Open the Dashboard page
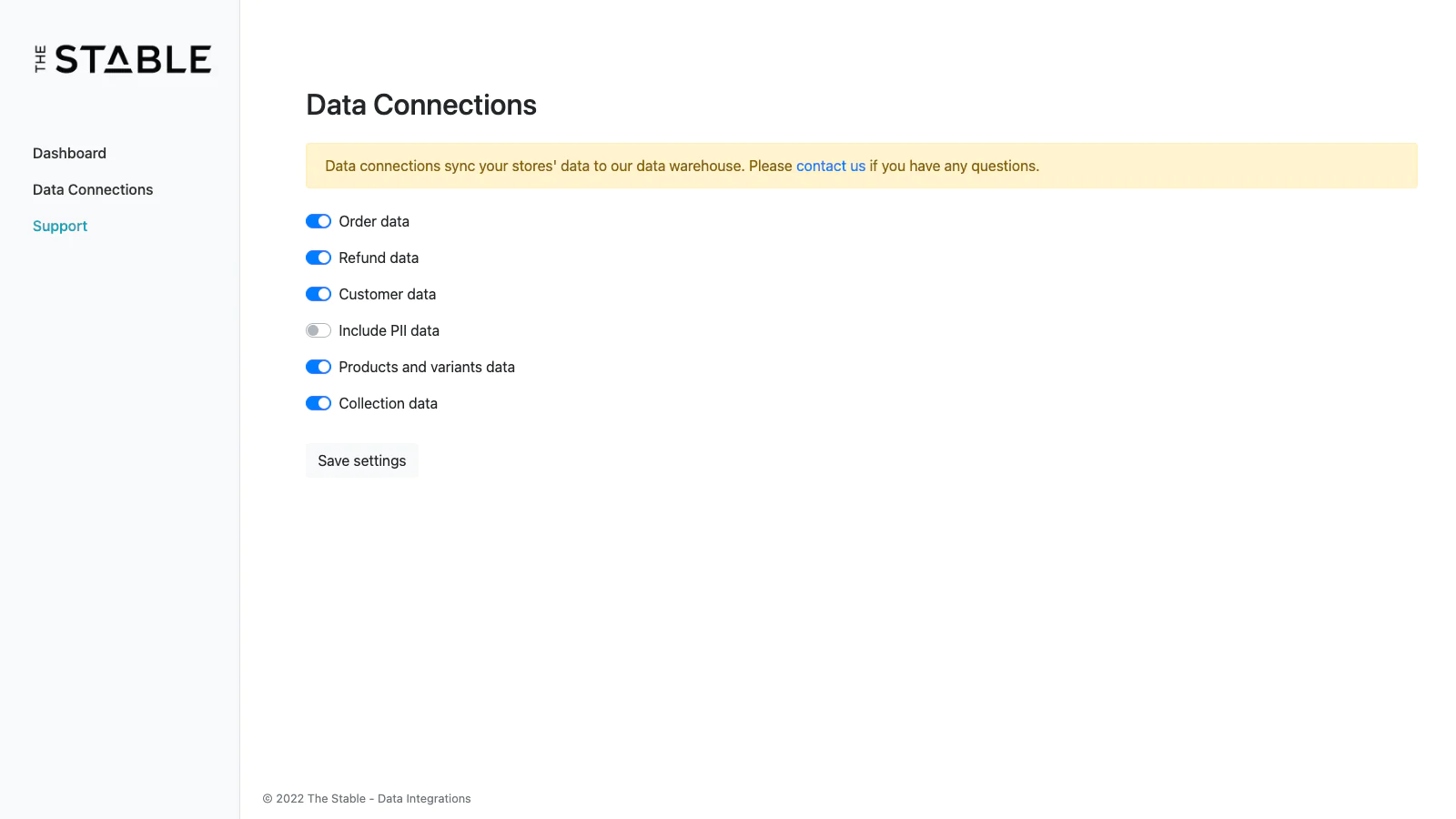The image size is (1456, 819). (x=69, y=153)
